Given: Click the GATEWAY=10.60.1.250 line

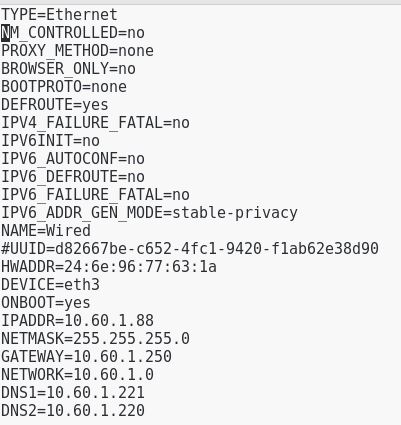Looking at the screenshot, I should tap(86, 357).
